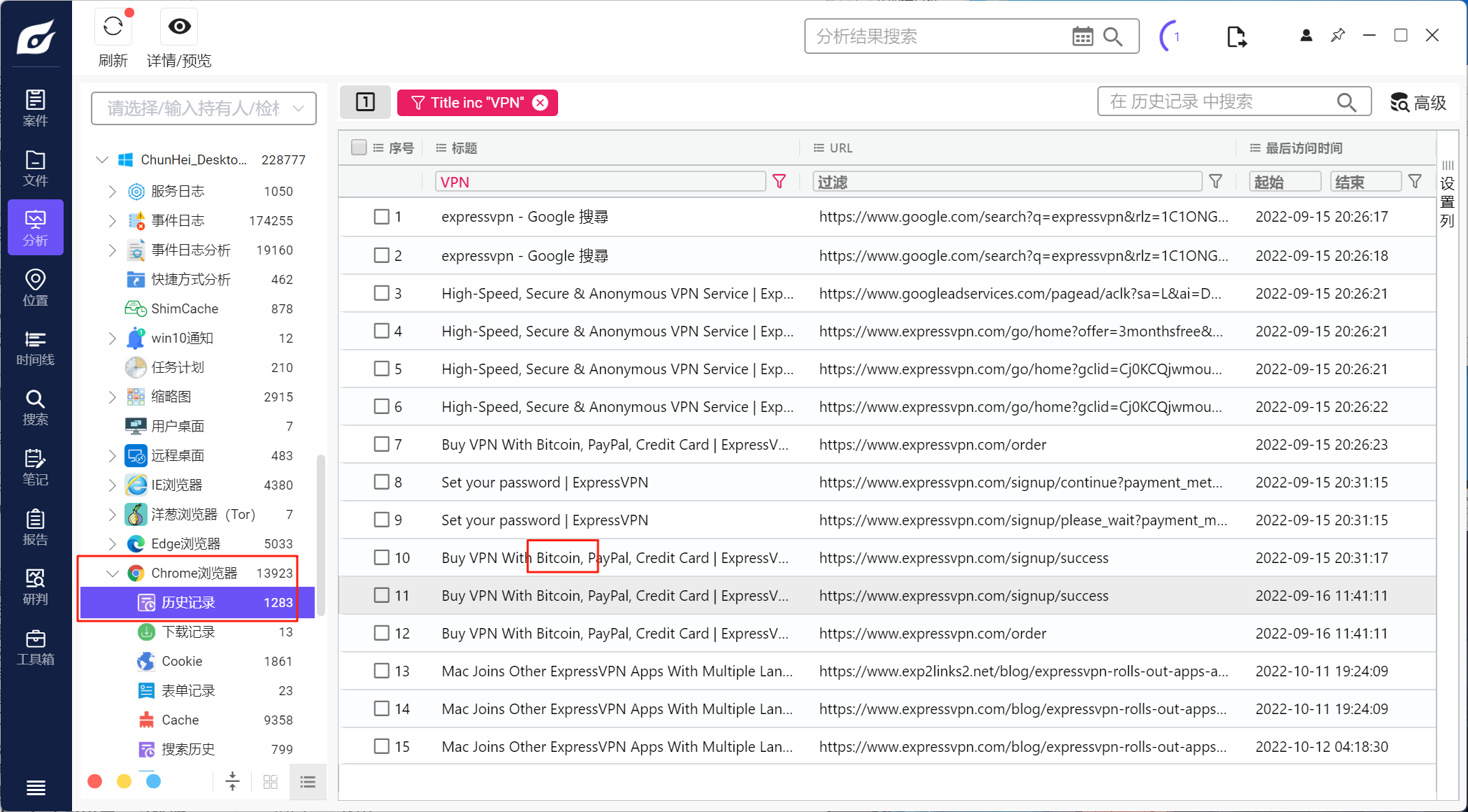
Task: Open the holder/evidence selection dropdown
Action: [204, 108]
